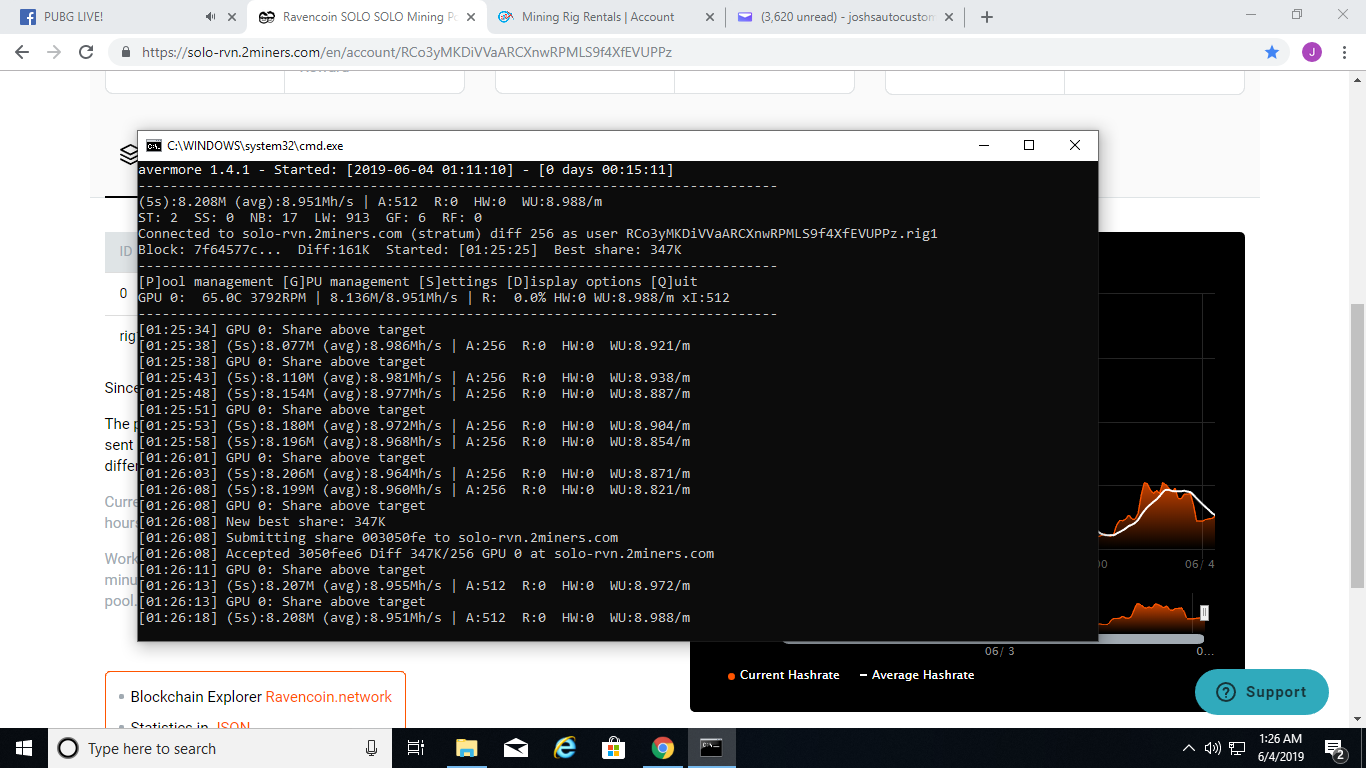The image size is (1366, 768).
Task: Open Task View on the taskbar
Action: (x=417, y=748)
